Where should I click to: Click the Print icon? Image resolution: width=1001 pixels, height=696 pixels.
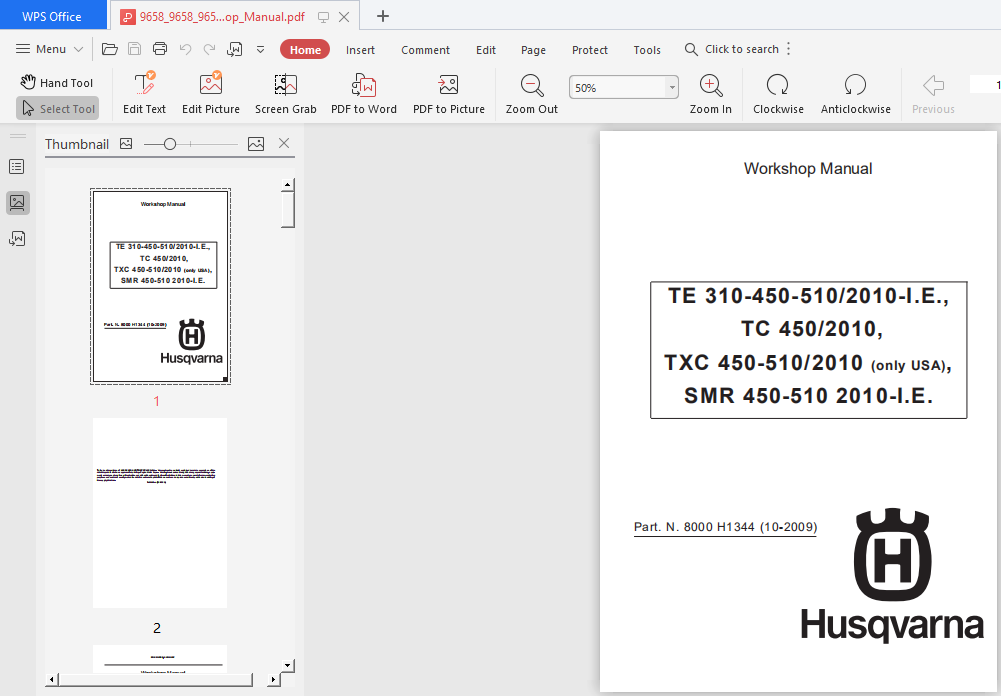pyautogui.click(x=160, y=49)
